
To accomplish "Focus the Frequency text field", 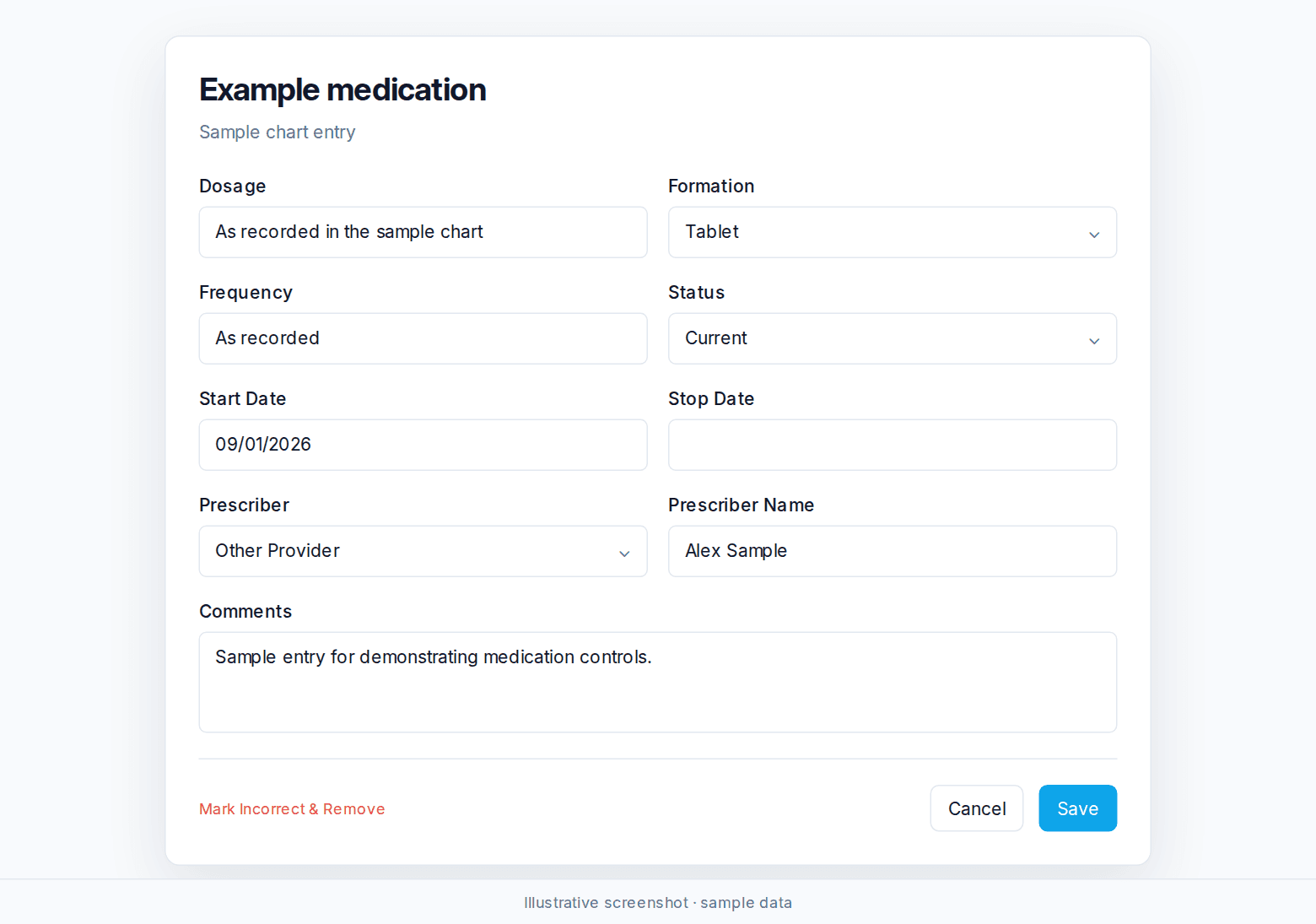I will [423, 338].
